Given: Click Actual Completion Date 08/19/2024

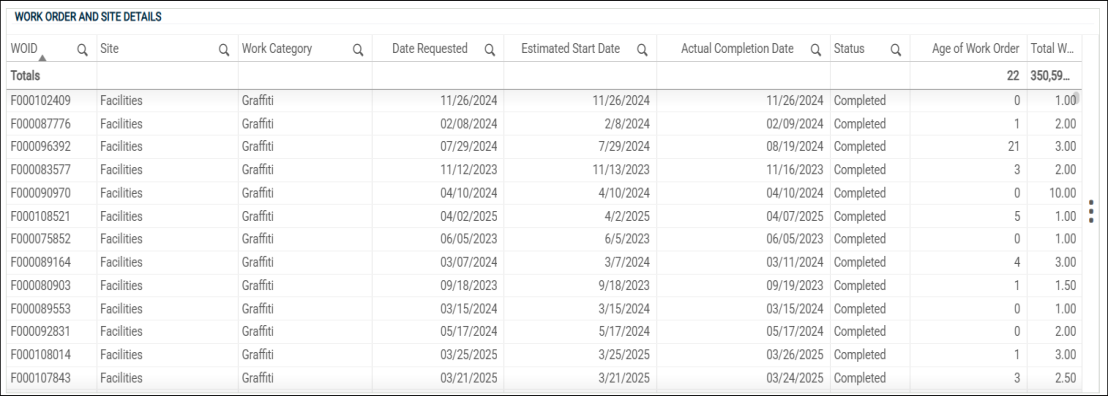Looking at the screenshot, I should 795,146.
